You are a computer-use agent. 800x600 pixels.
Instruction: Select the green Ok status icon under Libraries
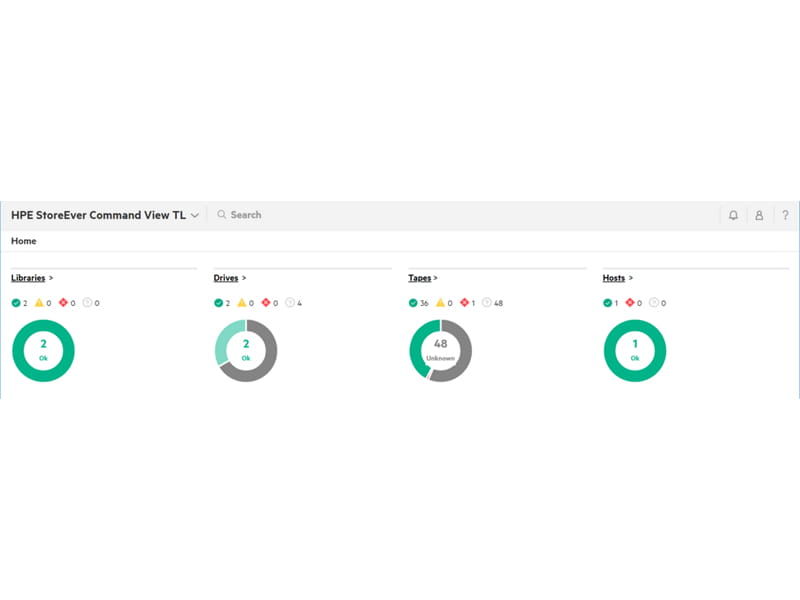coord(14,303)
